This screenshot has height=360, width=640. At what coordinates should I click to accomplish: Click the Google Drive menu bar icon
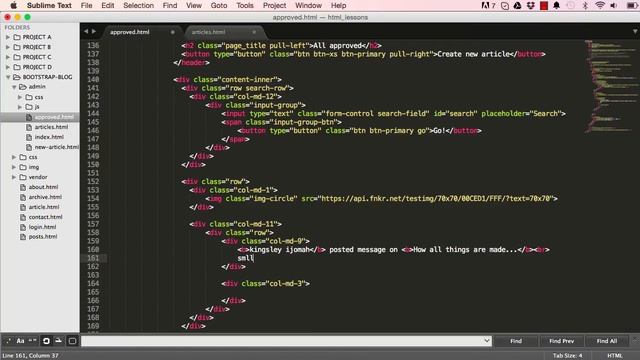tap(518, 5)
